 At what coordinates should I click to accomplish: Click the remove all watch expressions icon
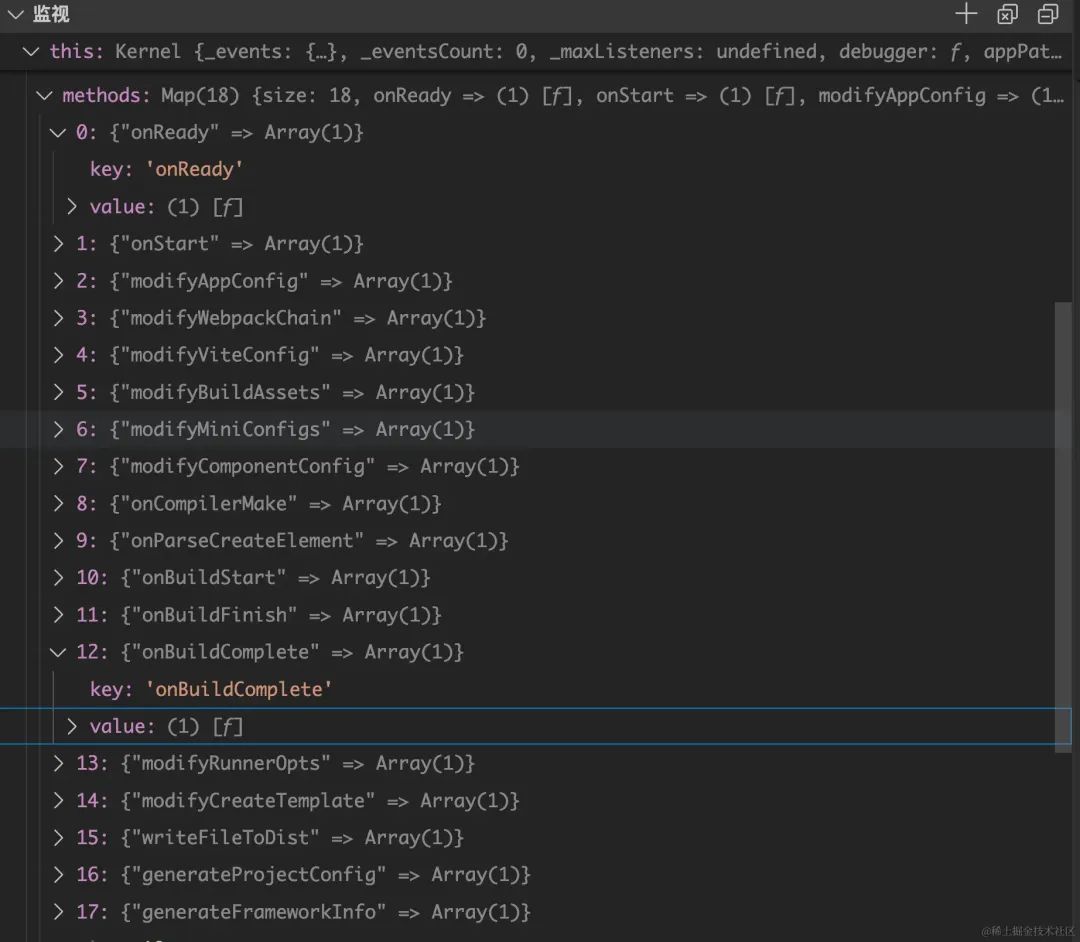point(1007,14)
